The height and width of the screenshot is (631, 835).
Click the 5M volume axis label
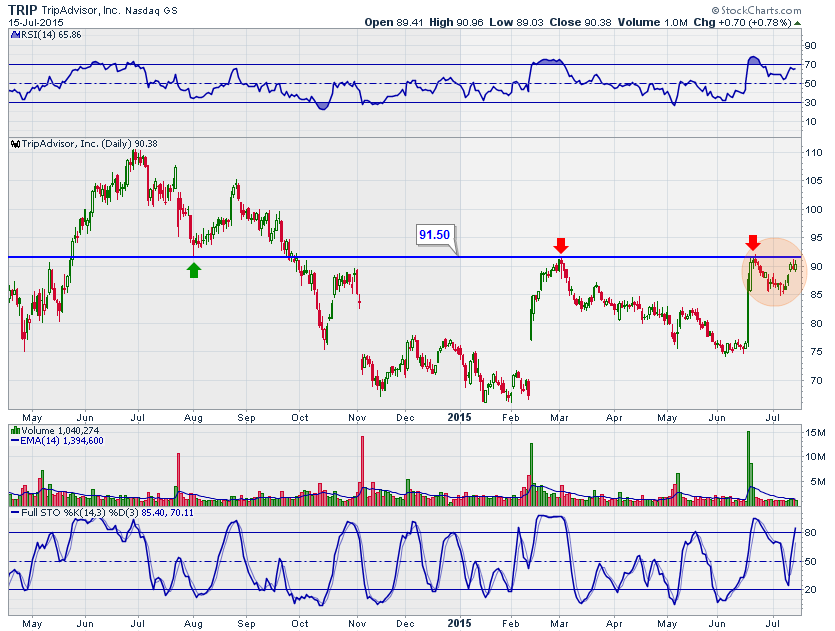(x=817, y=482)
